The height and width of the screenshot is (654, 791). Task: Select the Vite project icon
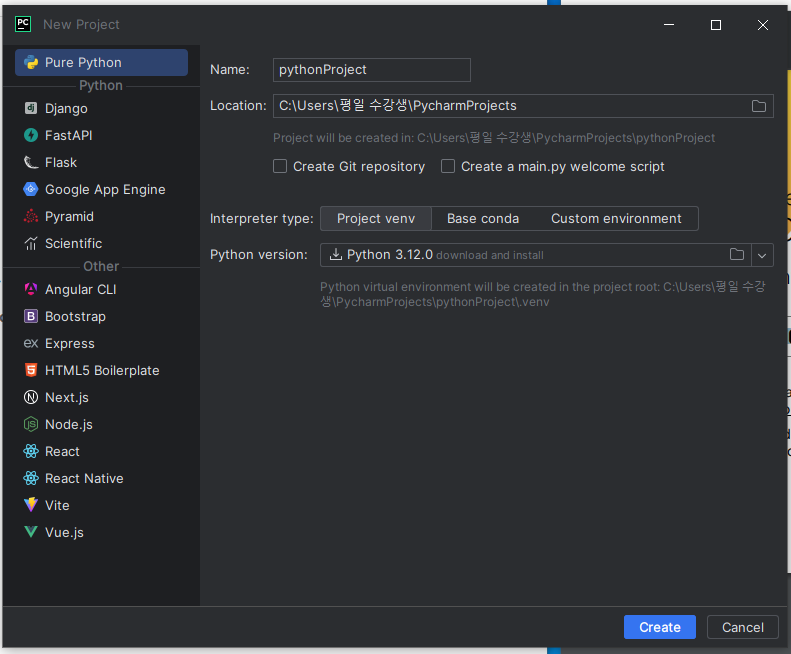pos(31,505)
